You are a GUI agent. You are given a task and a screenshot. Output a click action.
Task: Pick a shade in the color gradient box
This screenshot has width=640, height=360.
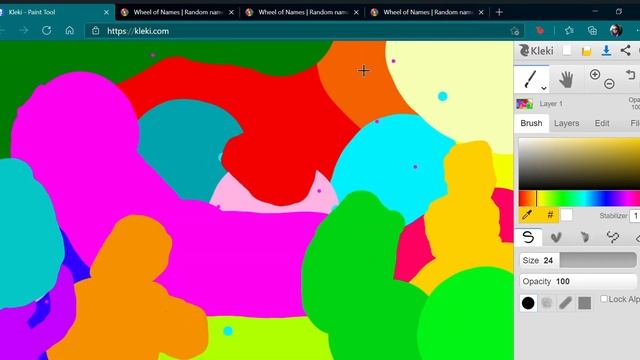coord(579,164)
